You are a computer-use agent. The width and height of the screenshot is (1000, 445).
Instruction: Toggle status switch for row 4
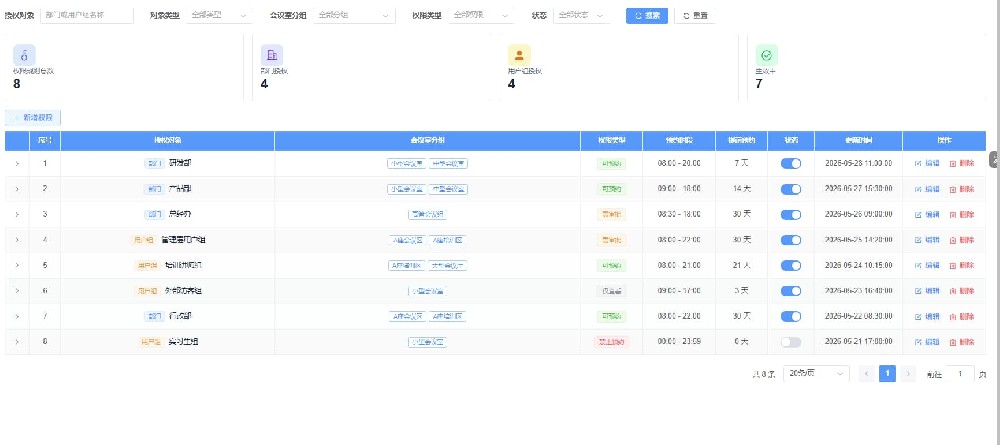[x=791, y=240]
